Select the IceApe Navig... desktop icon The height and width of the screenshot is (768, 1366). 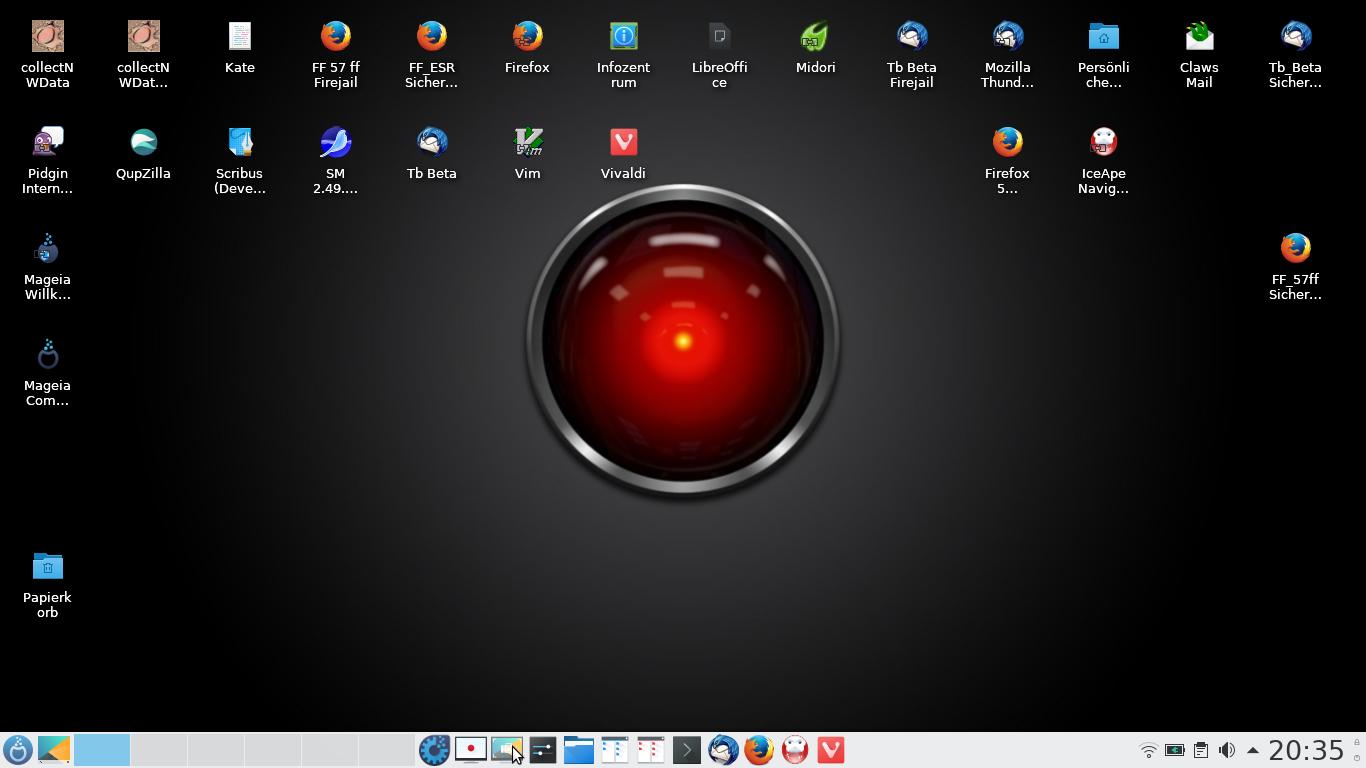(x=1103, y=160)
